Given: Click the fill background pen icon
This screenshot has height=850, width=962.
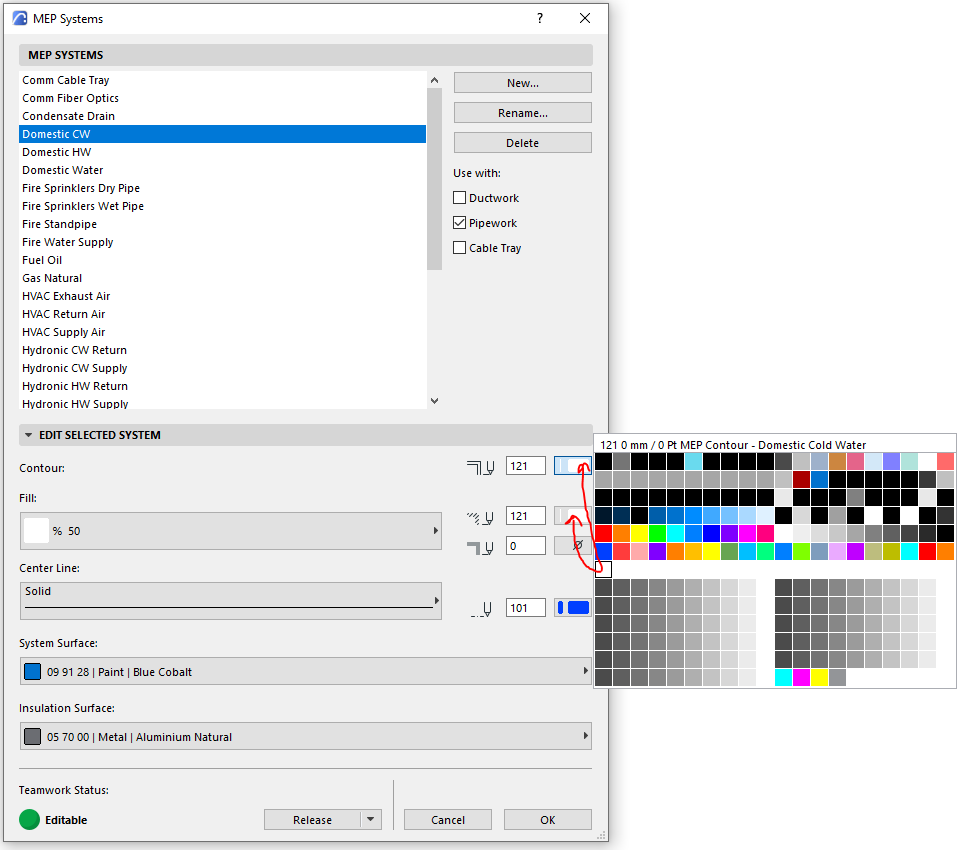Looking at the screenshot, I should click(x=481, y=547).
